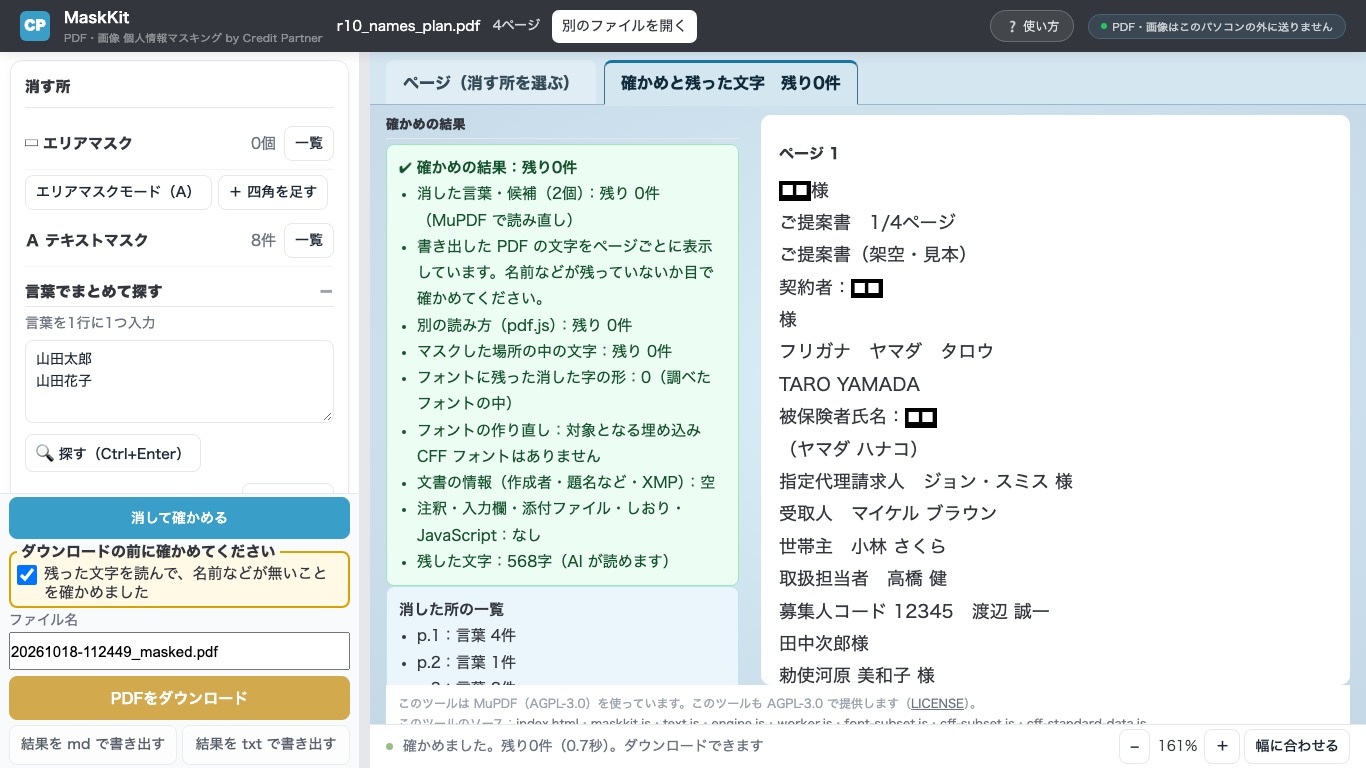Click 取扱担当者 高橋 健 line
The width and height of the screenshot is (1366, 768).
[863, 578]
